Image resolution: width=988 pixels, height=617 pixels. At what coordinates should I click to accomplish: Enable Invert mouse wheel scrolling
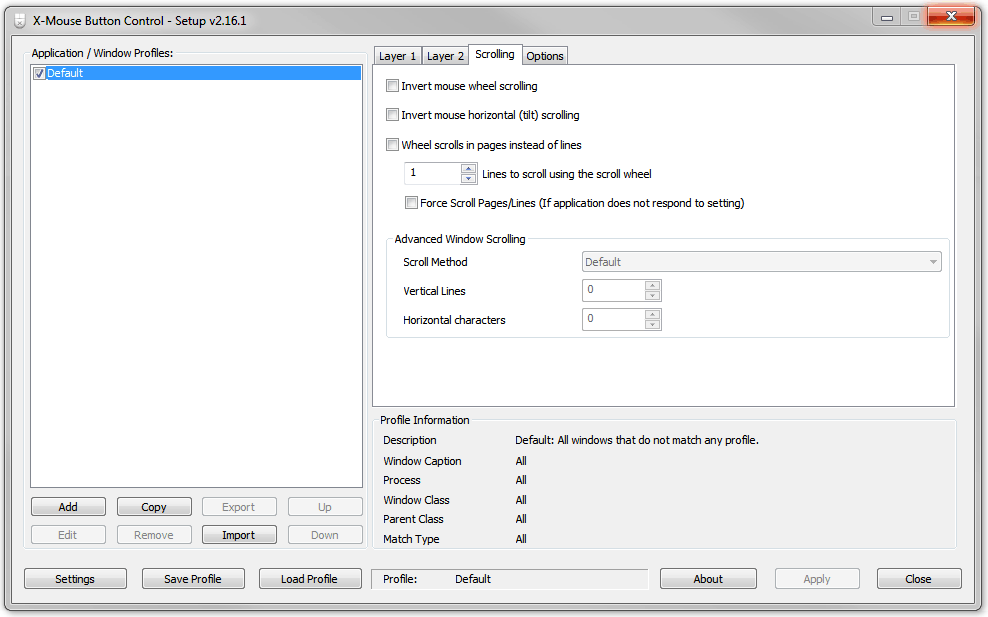point(393,86)
